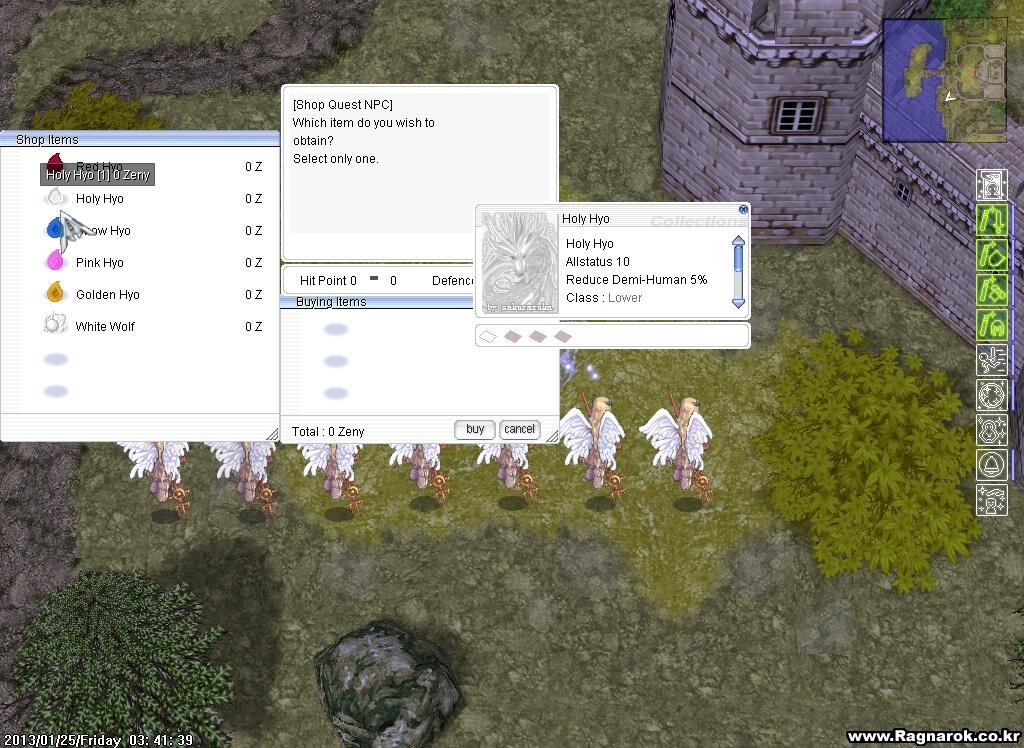
Task: Click the first empty white card slot
Action: pos(488,336)
